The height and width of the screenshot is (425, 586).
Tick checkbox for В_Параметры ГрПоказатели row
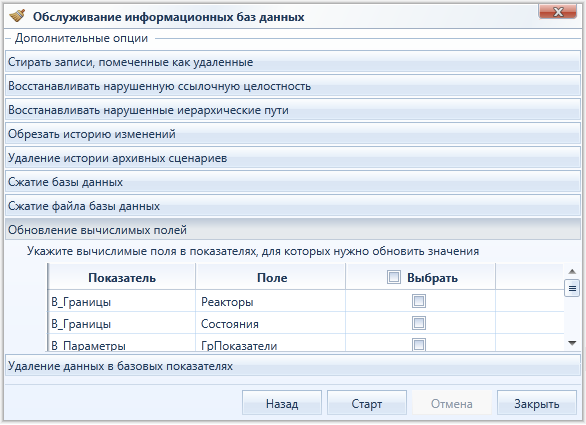click(419, 344)
